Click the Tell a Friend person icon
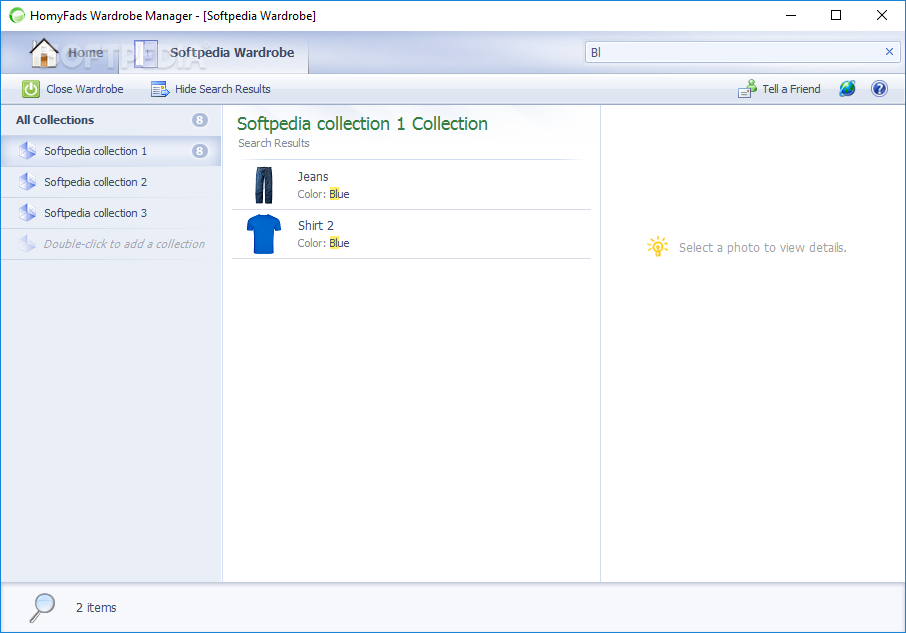 point(747,88)
